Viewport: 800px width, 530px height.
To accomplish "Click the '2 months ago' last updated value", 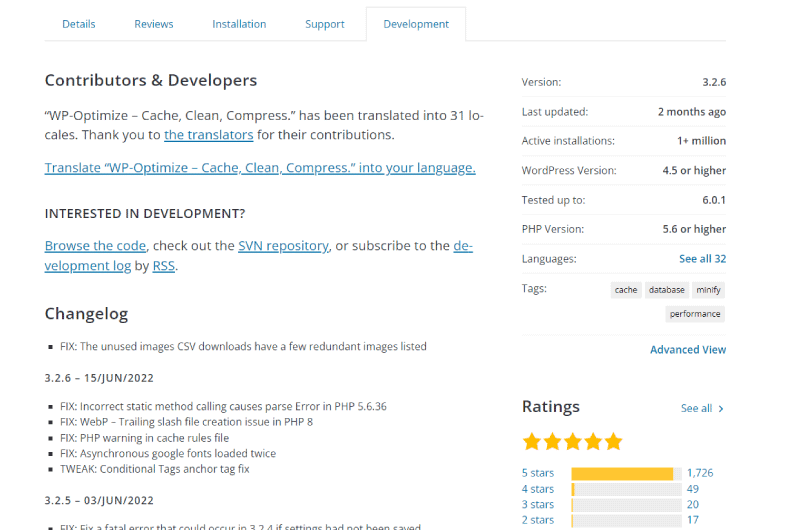I will (692, 112).
